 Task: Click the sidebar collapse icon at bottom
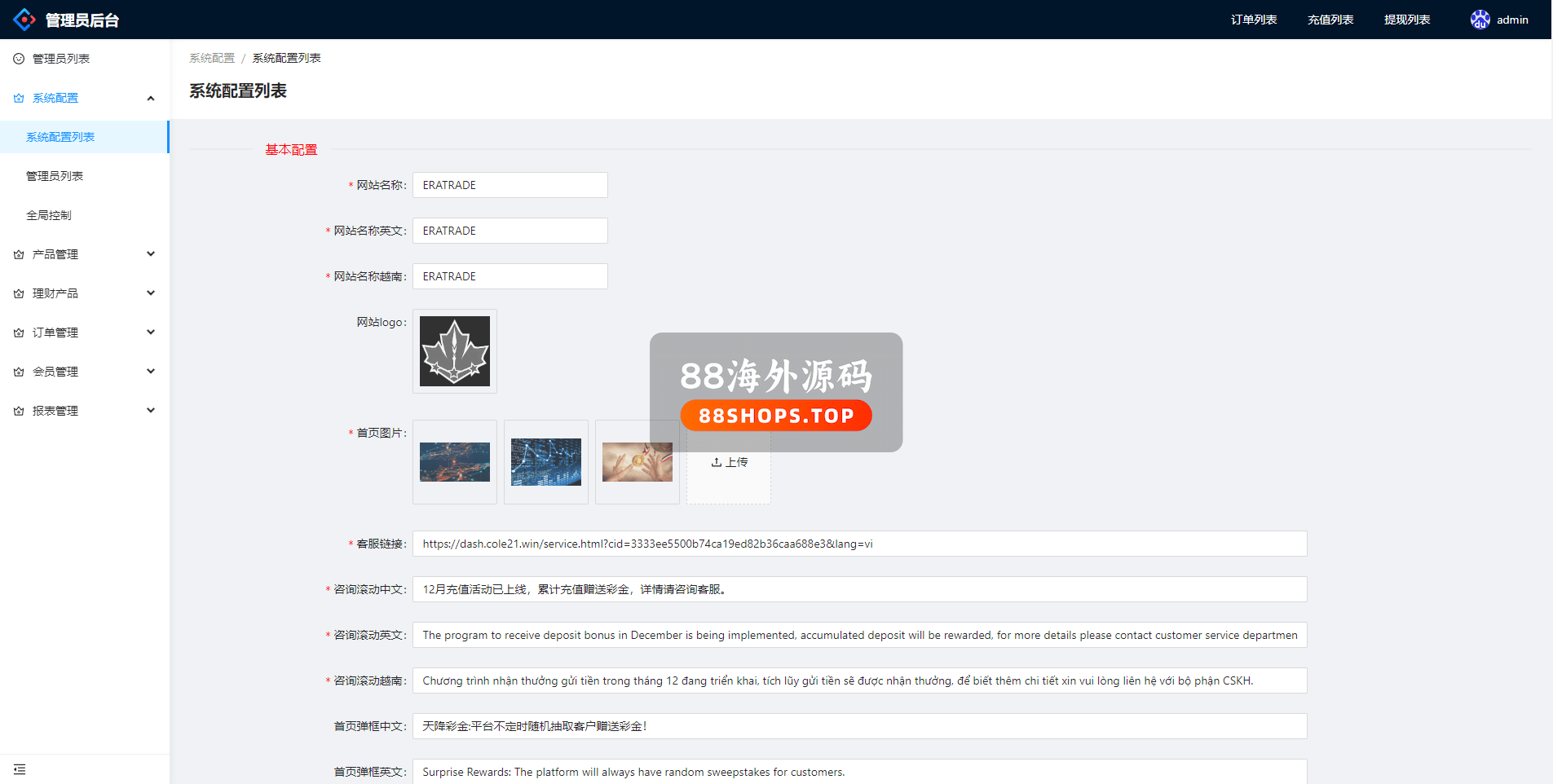[20, 769]
